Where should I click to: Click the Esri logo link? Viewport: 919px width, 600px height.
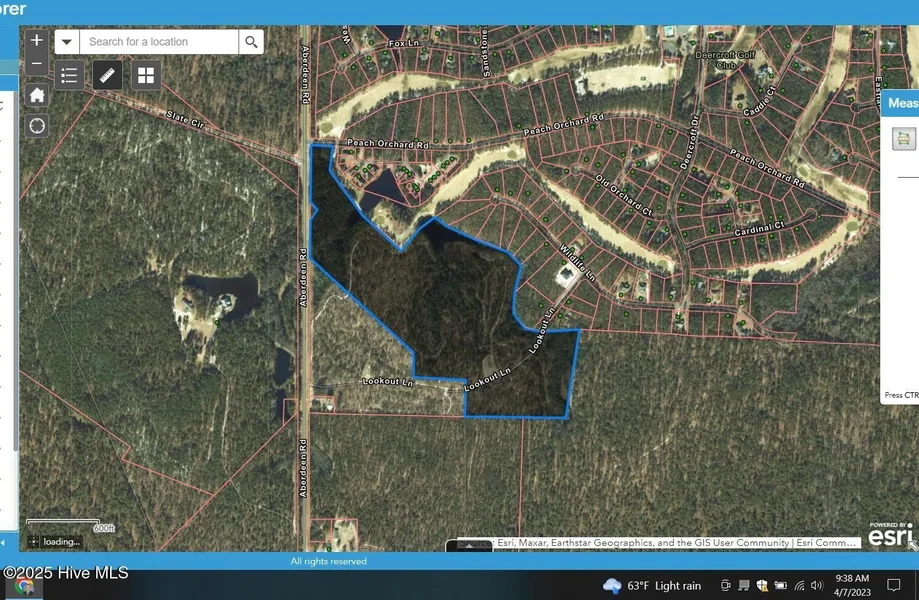[x=889, y=537]
